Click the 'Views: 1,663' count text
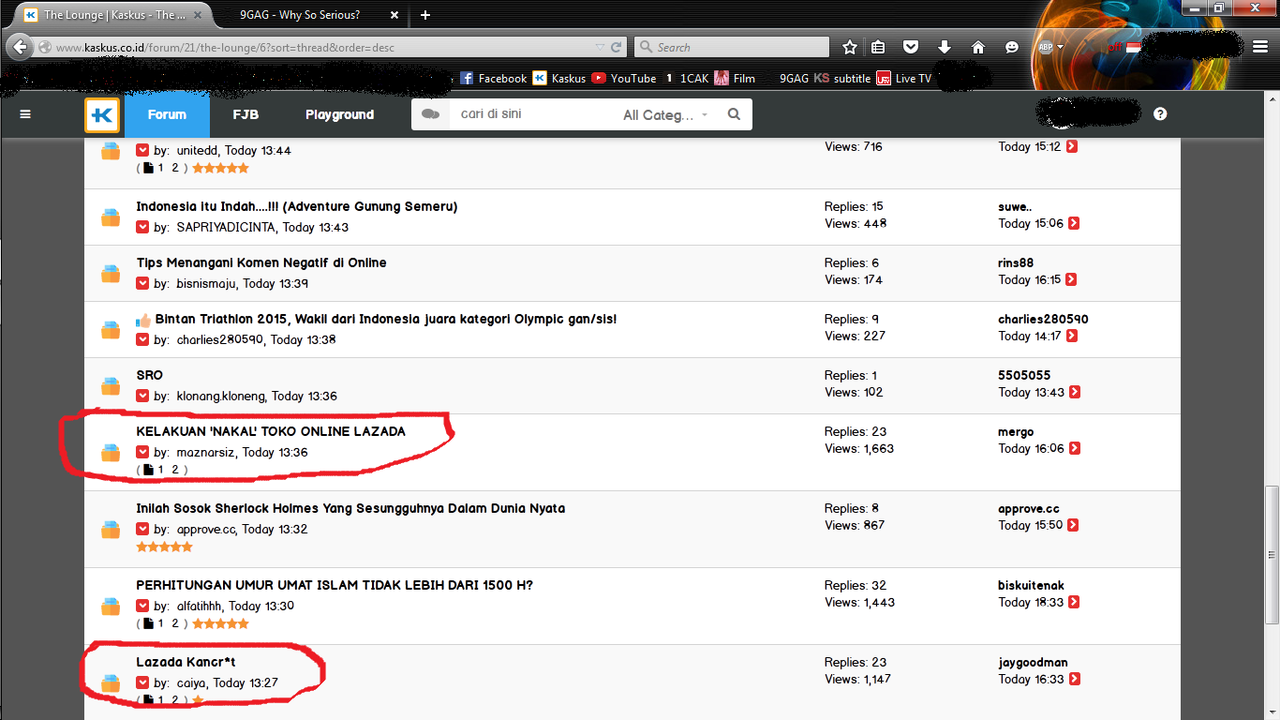This screenshot has height=720, width=1280. coord(860,449)
